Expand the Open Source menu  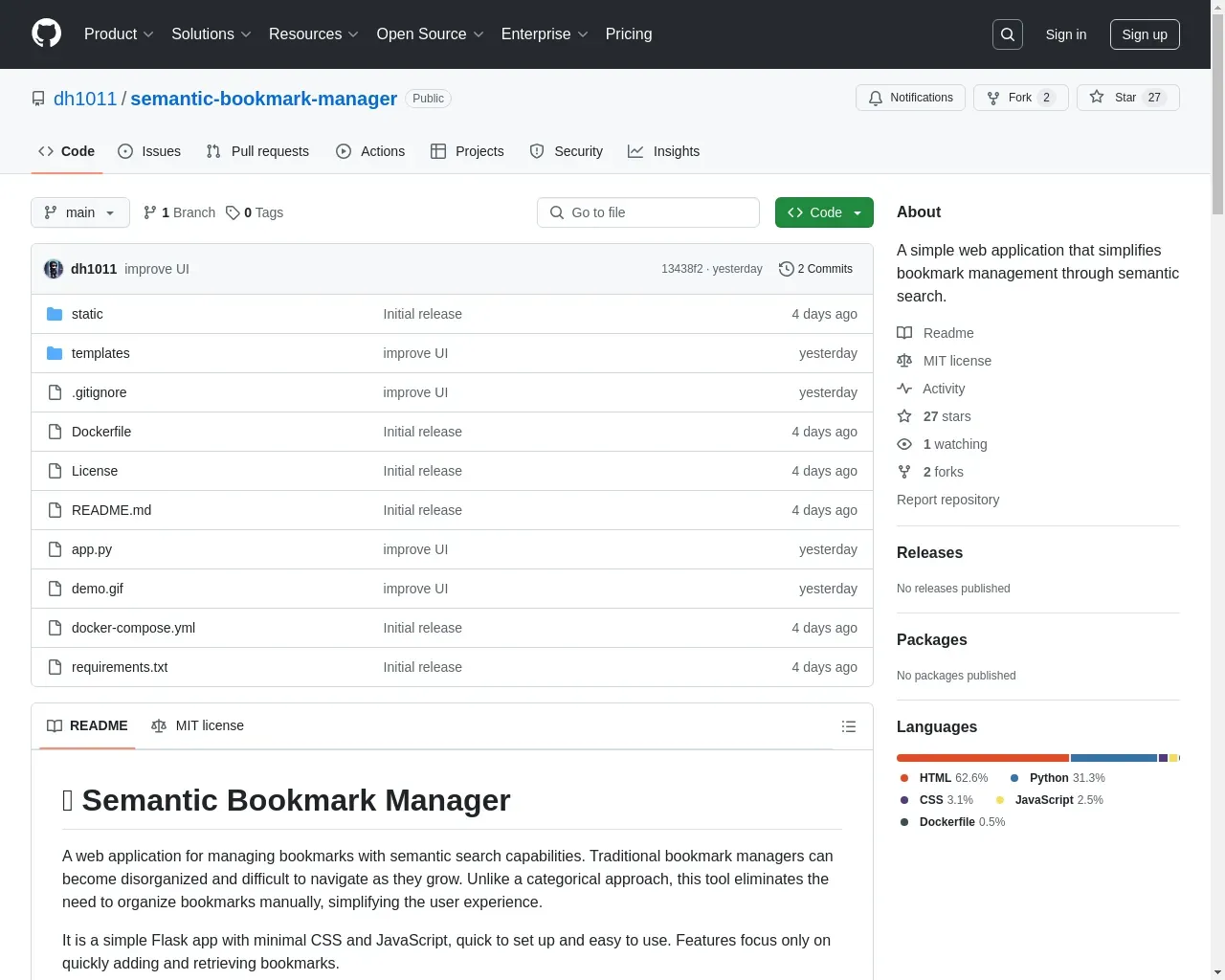pos(430,33)
